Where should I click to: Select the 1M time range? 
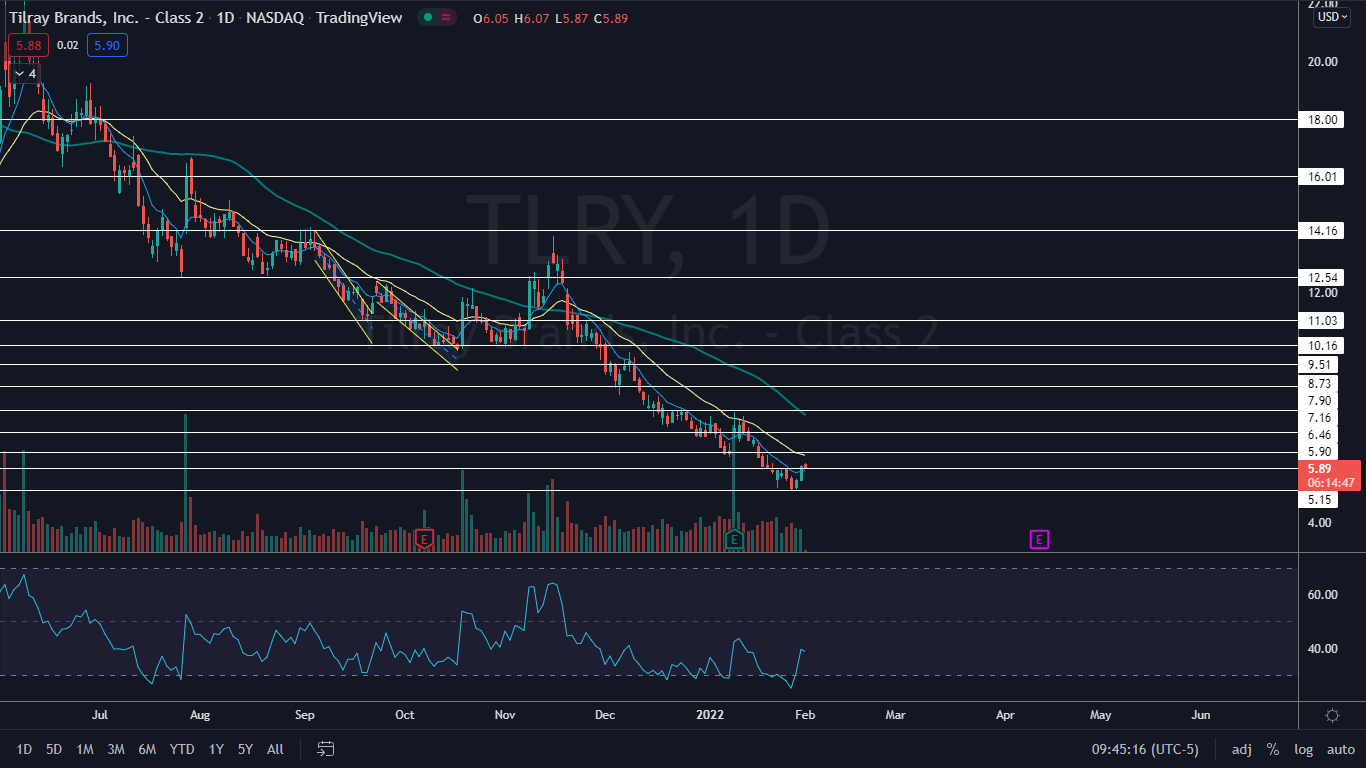click(85, 749)
